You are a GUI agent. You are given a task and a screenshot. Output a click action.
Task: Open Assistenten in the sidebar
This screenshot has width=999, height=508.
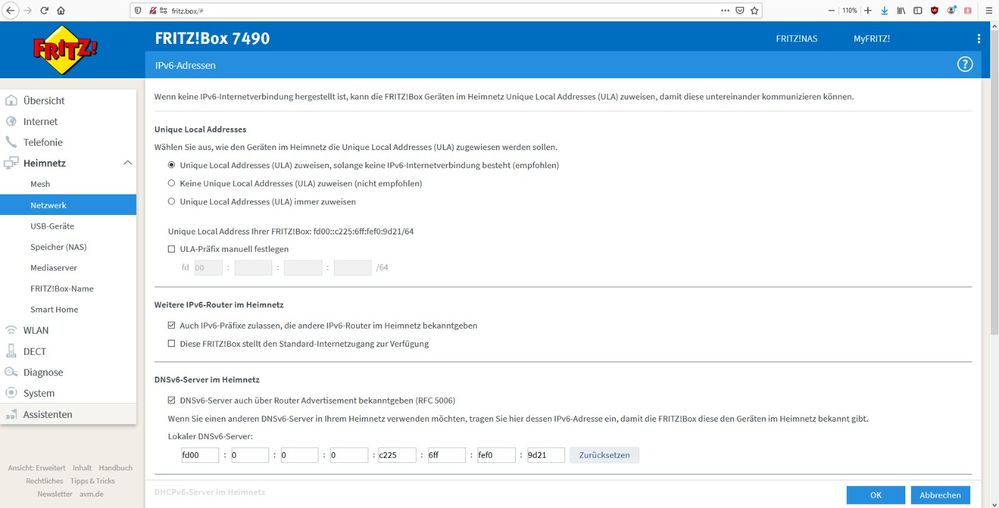coord(68,414)
